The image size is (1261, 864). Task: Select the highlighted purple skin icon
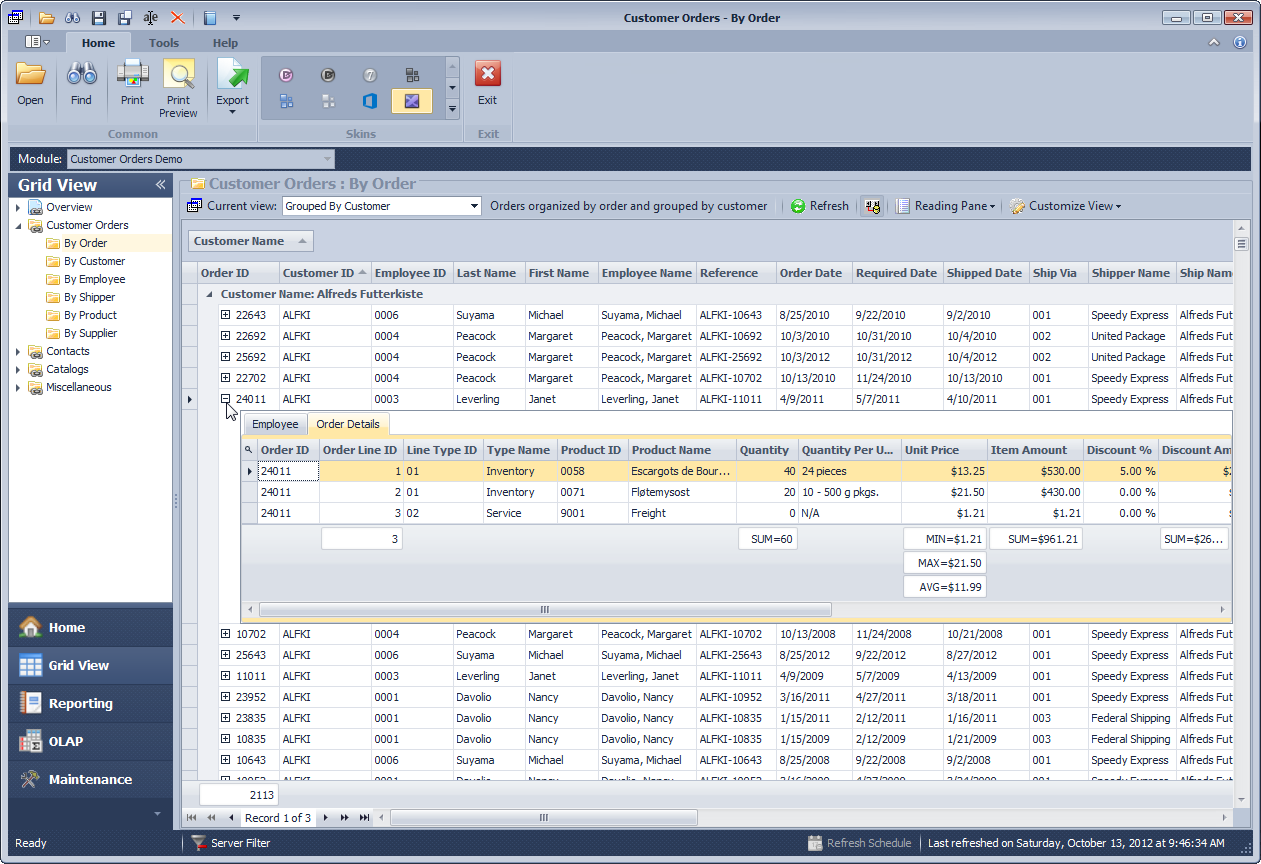pyautogui.click(x=411, y=101)
